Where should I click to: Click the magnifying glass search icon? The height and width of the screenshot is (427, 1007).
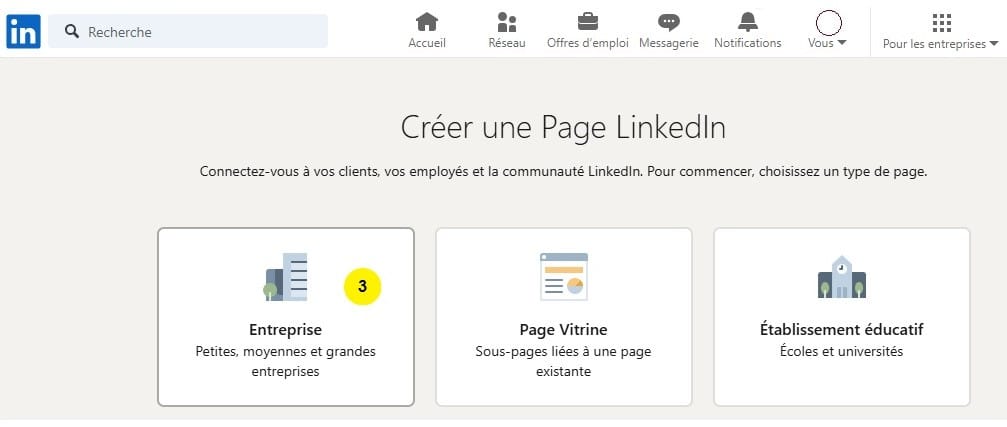(x=73, y=31)
